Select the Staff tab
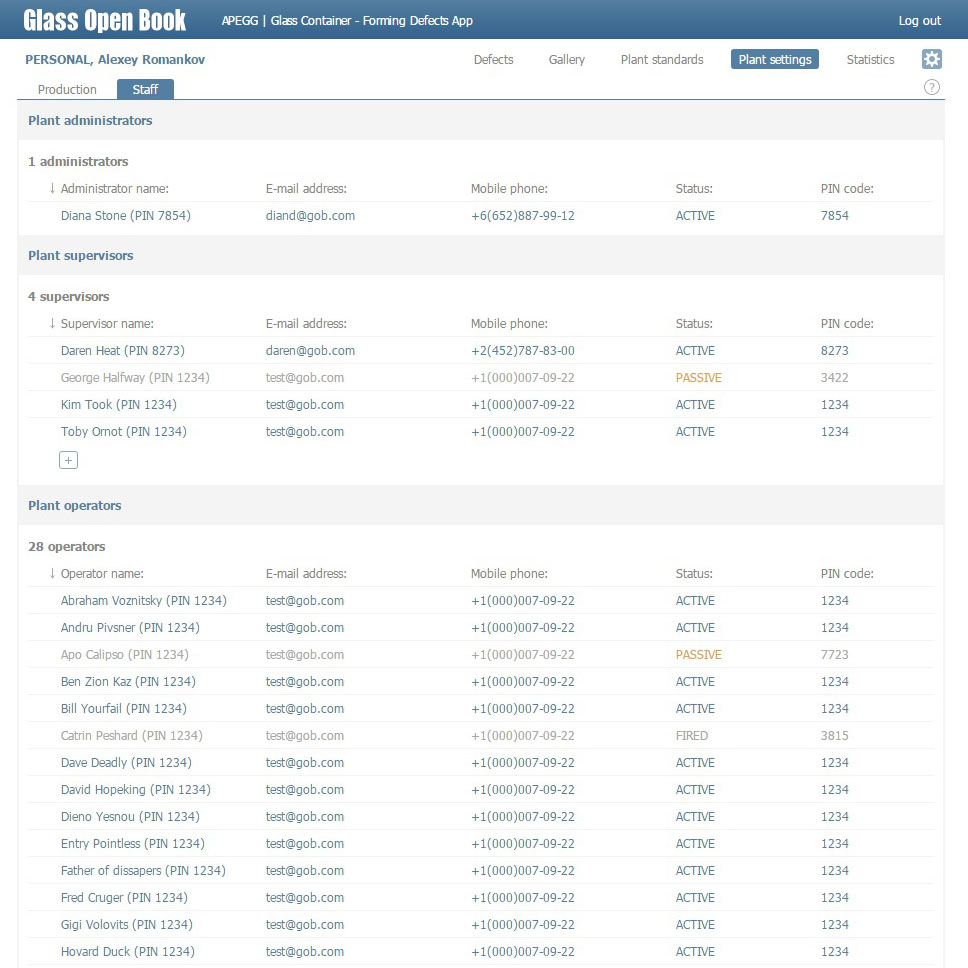 [145, 90]
